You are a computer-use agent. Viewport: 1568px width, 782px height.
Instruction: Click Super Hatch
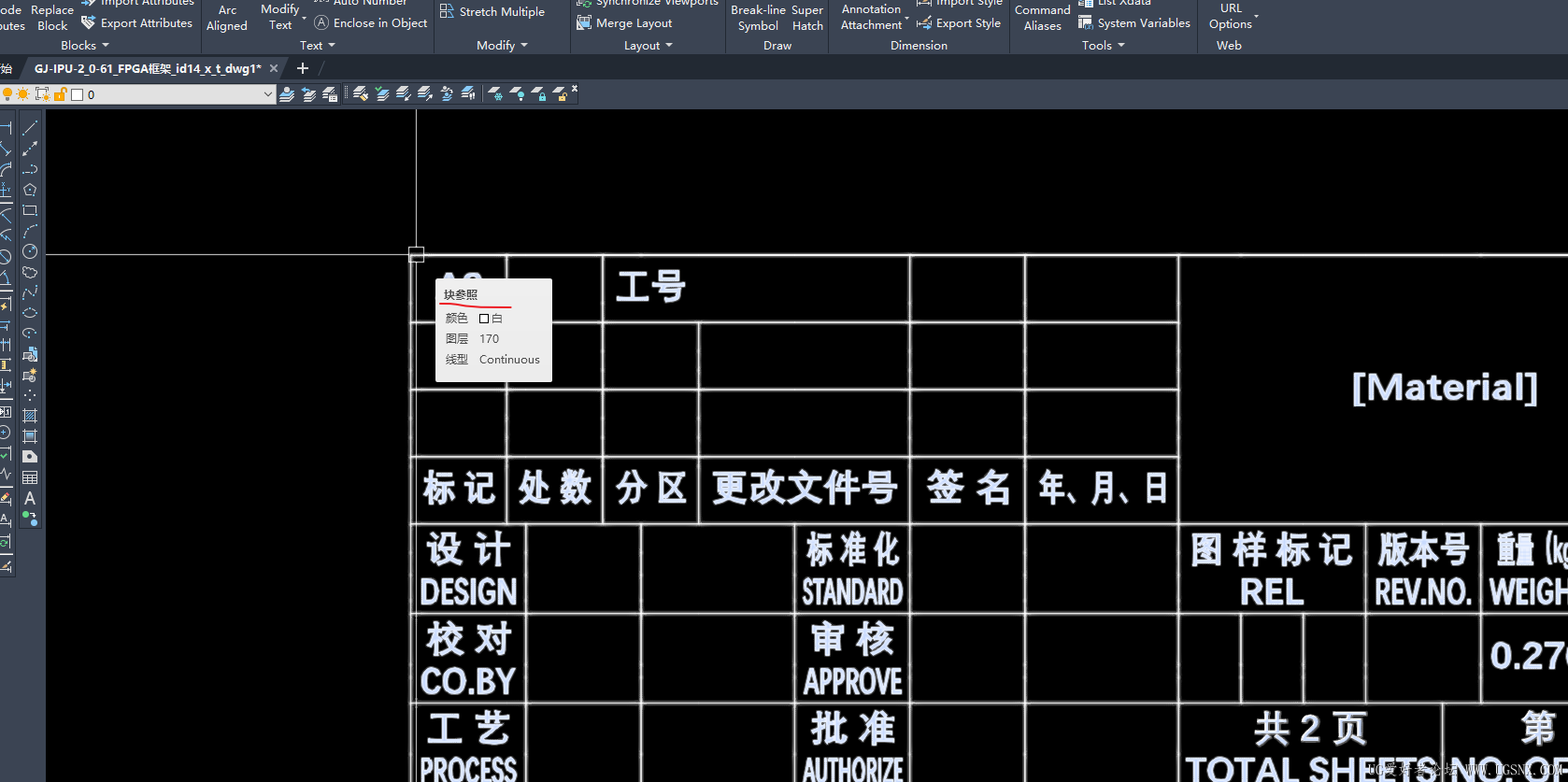point(807,18)
